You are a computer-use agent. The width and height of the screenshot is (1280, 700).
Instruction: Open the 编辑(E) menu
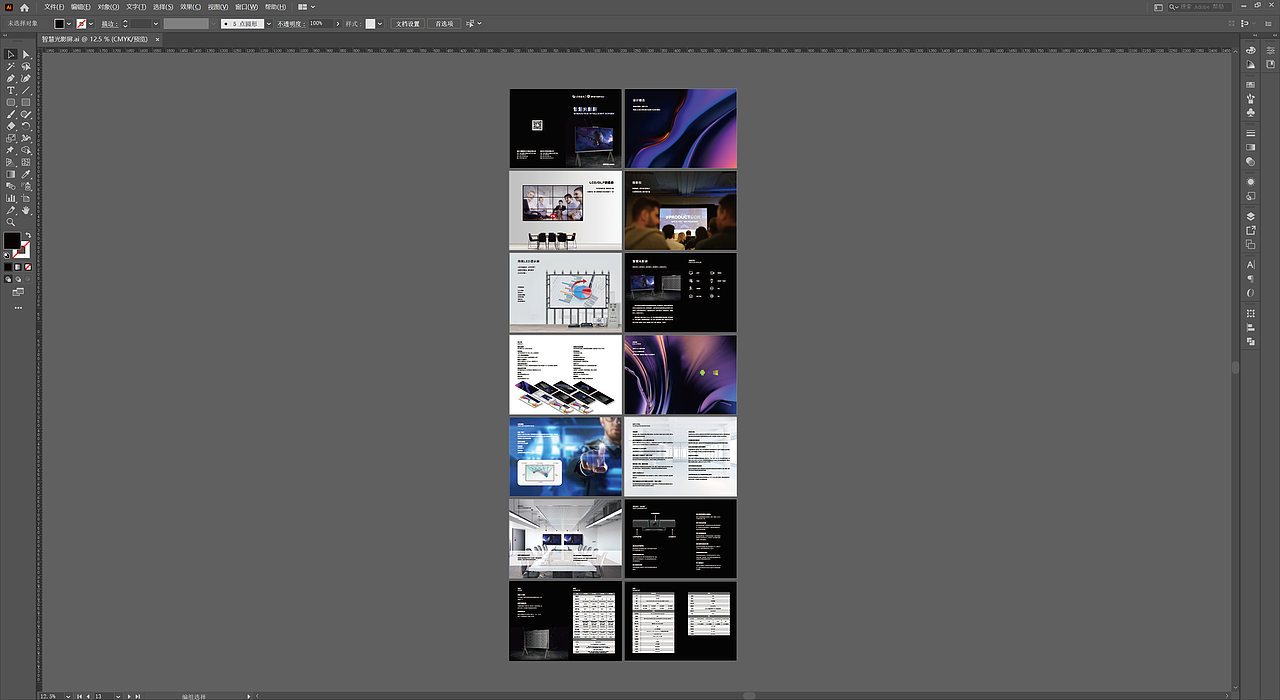(81, 7)
